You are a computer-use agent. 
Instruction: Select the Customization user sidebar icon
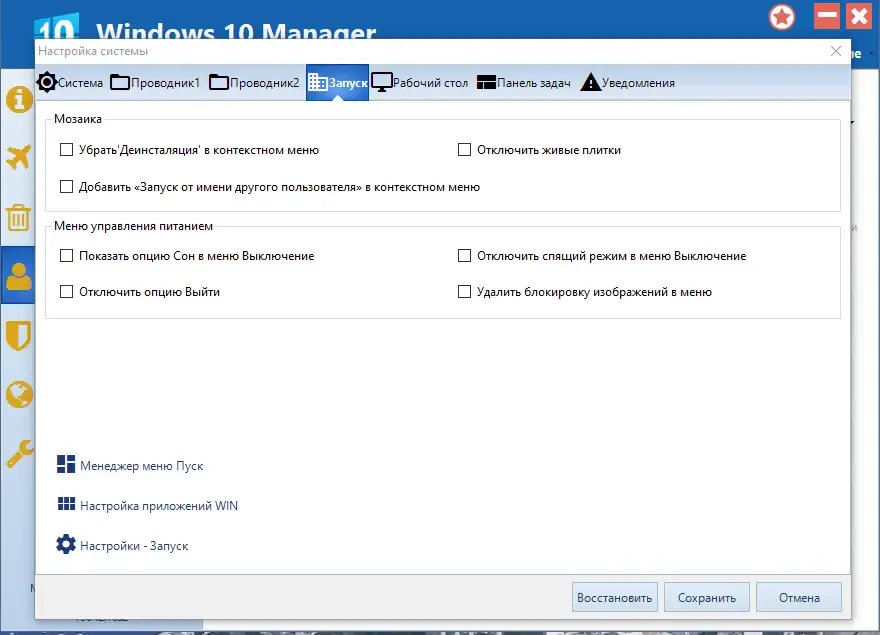[19, 276]
